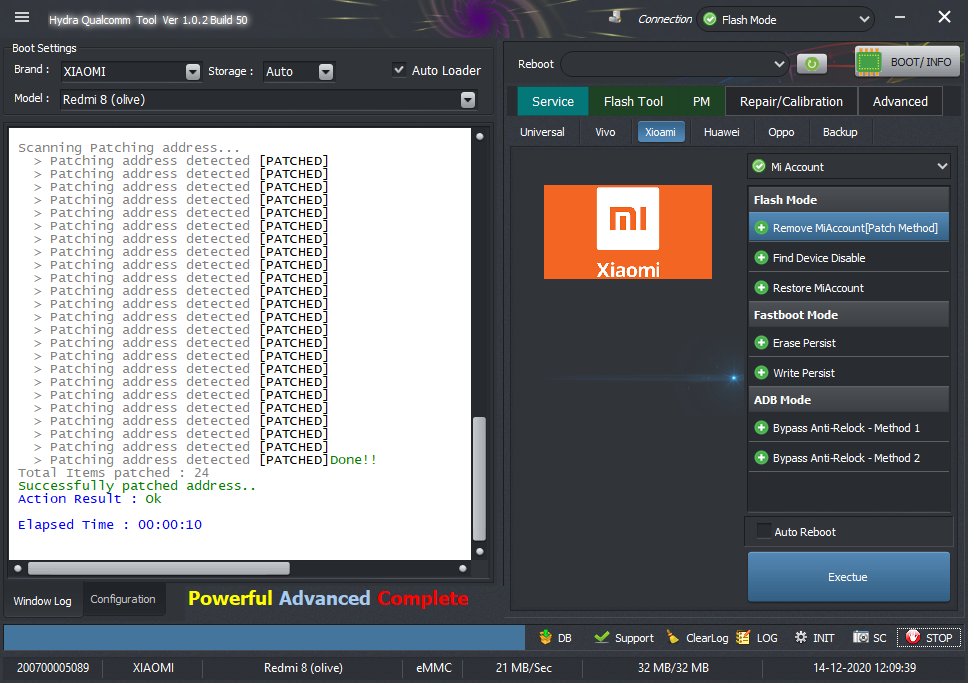Image resolution: width=968 pixels, height=683 pixels.
Task: Click the green reboot refresh icon
Action: tap(811, 64)
